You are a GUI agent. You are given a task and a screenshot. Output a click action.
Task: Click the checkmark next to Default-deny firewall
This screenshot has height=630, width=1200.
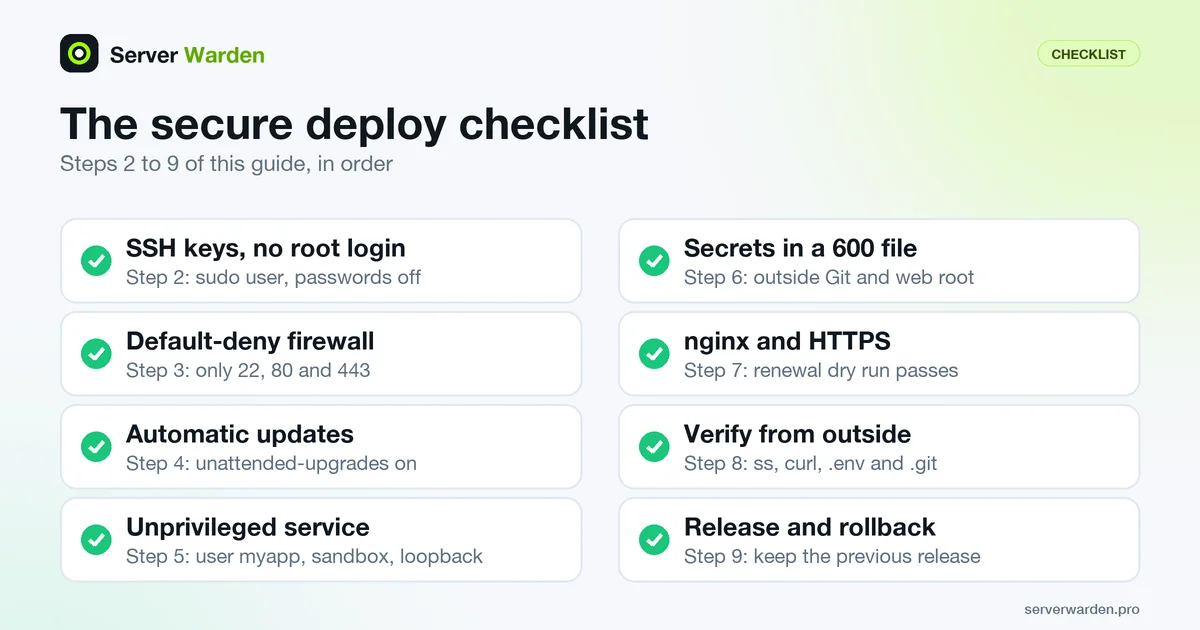coord(96,354)
